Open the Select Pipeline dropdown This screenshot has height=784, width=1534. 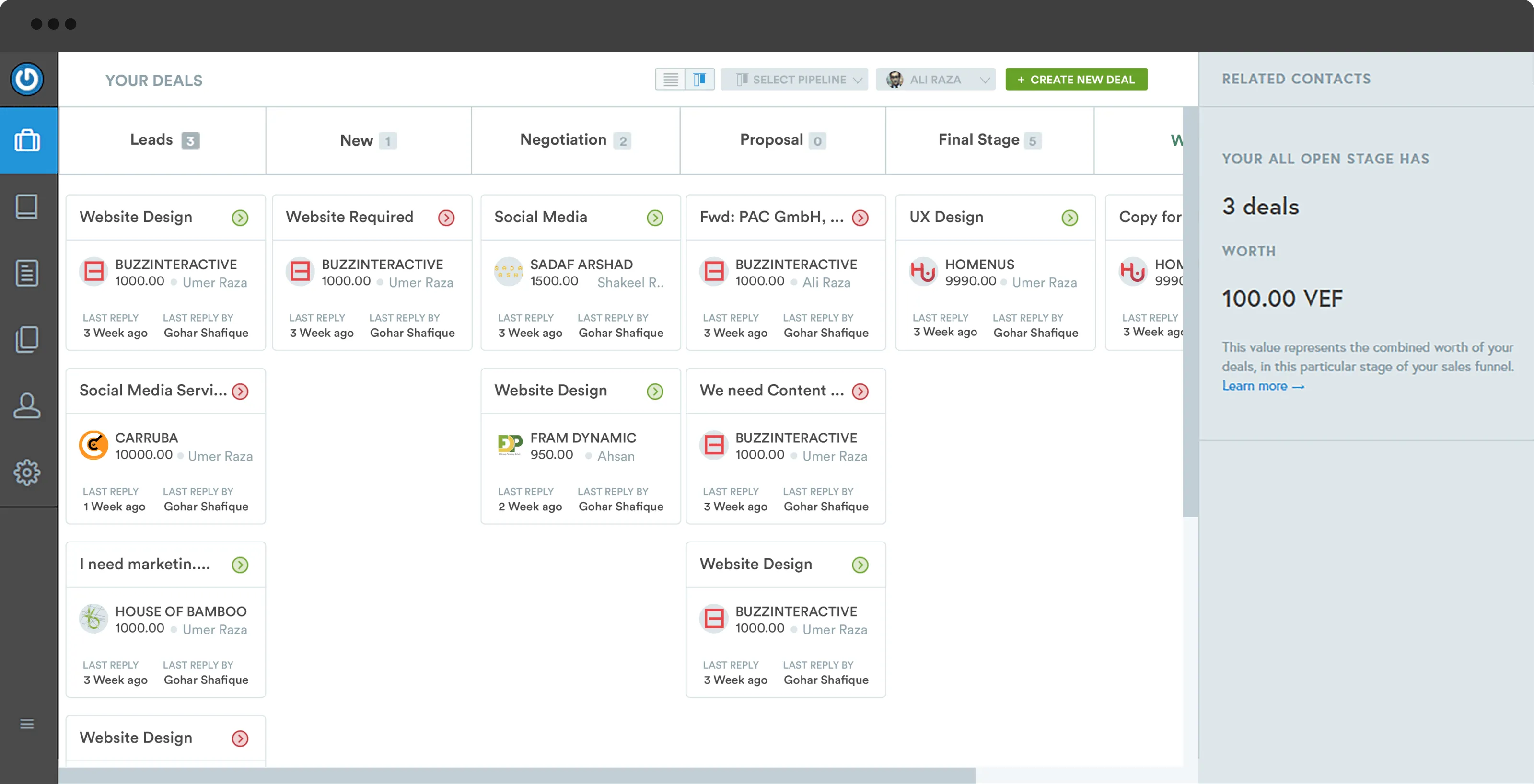(x=794, y=79)
